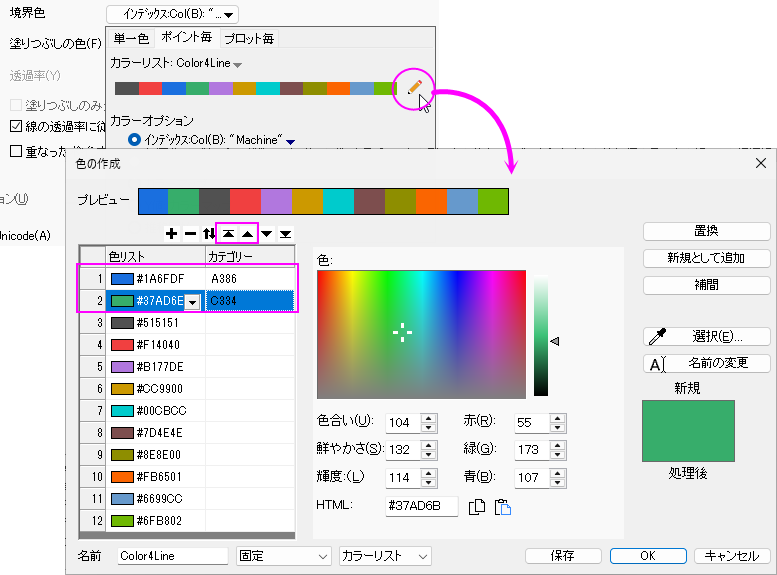This screenshot has width=777, height=575.
Task: Select color row #7D4E4E
Action: pyautogui.click(x=187, y=433)
